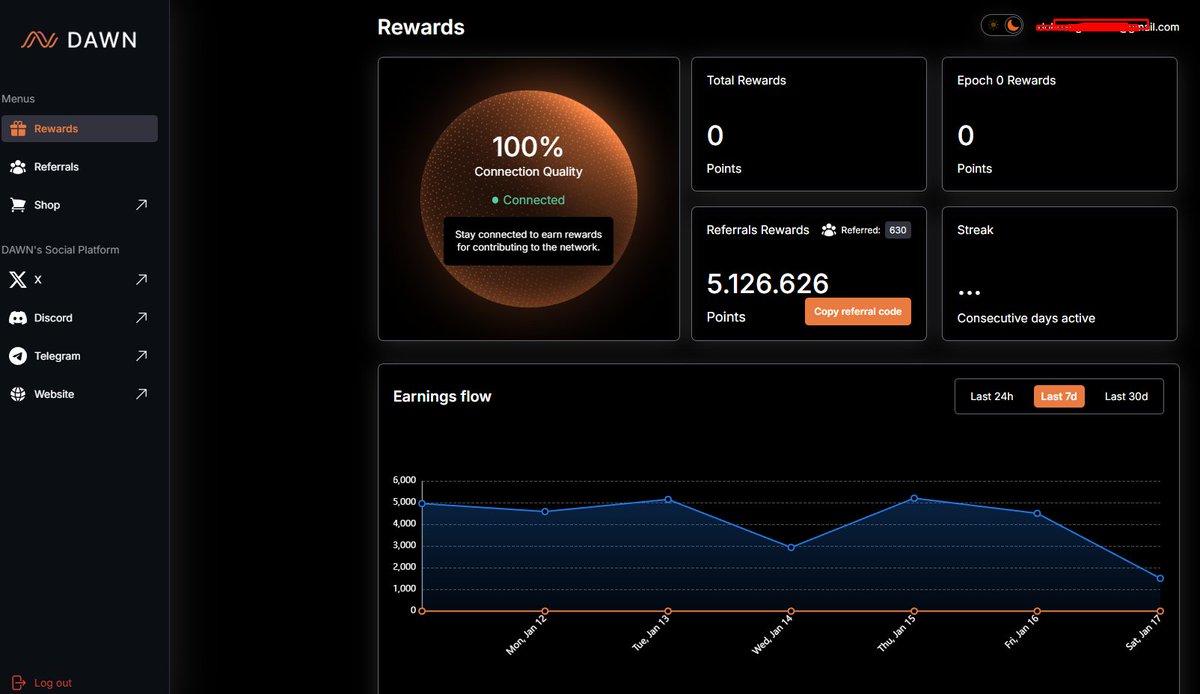This screenshot has height=694, width=1200.
Task: Click the Wed, Jan 14 axis label
Action: [x=771, y=637]
